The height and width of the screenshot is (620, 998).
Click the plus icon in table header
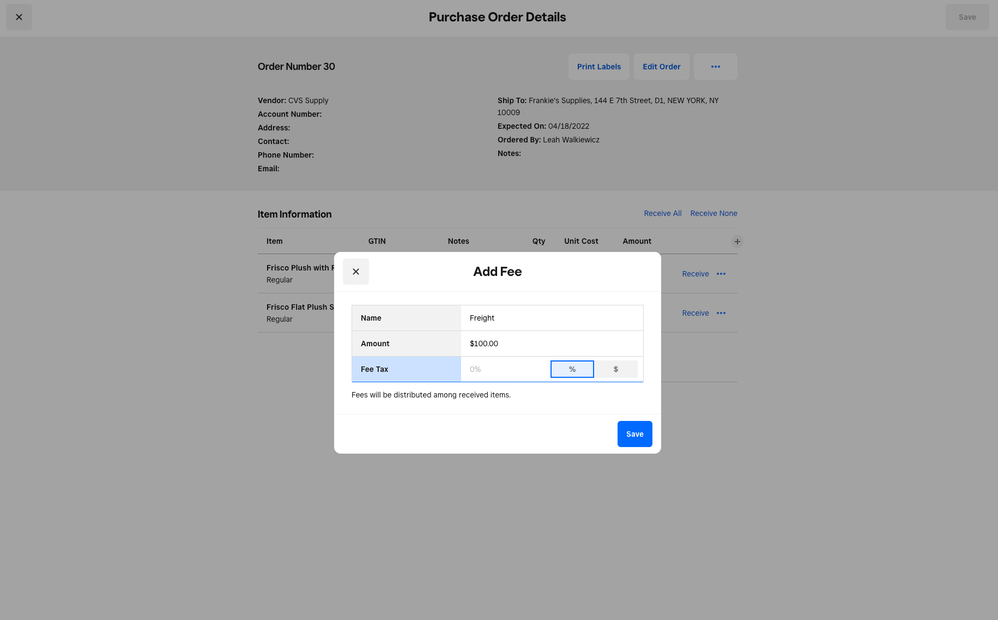click(737, 241)
